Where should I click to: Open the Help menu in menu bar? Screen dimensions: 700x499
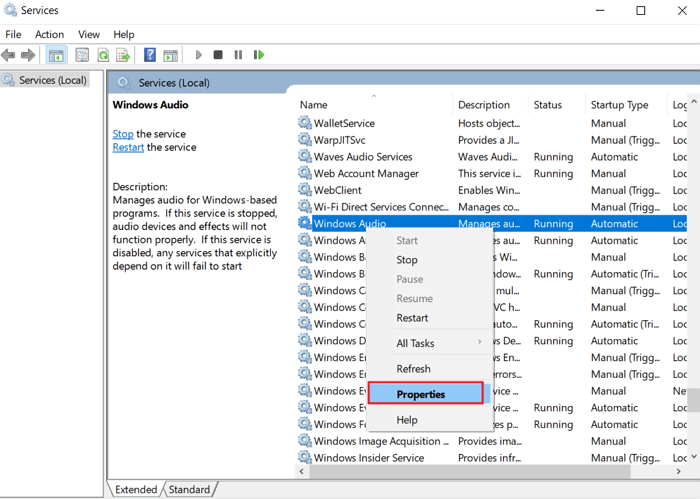(x=124, y=34)
